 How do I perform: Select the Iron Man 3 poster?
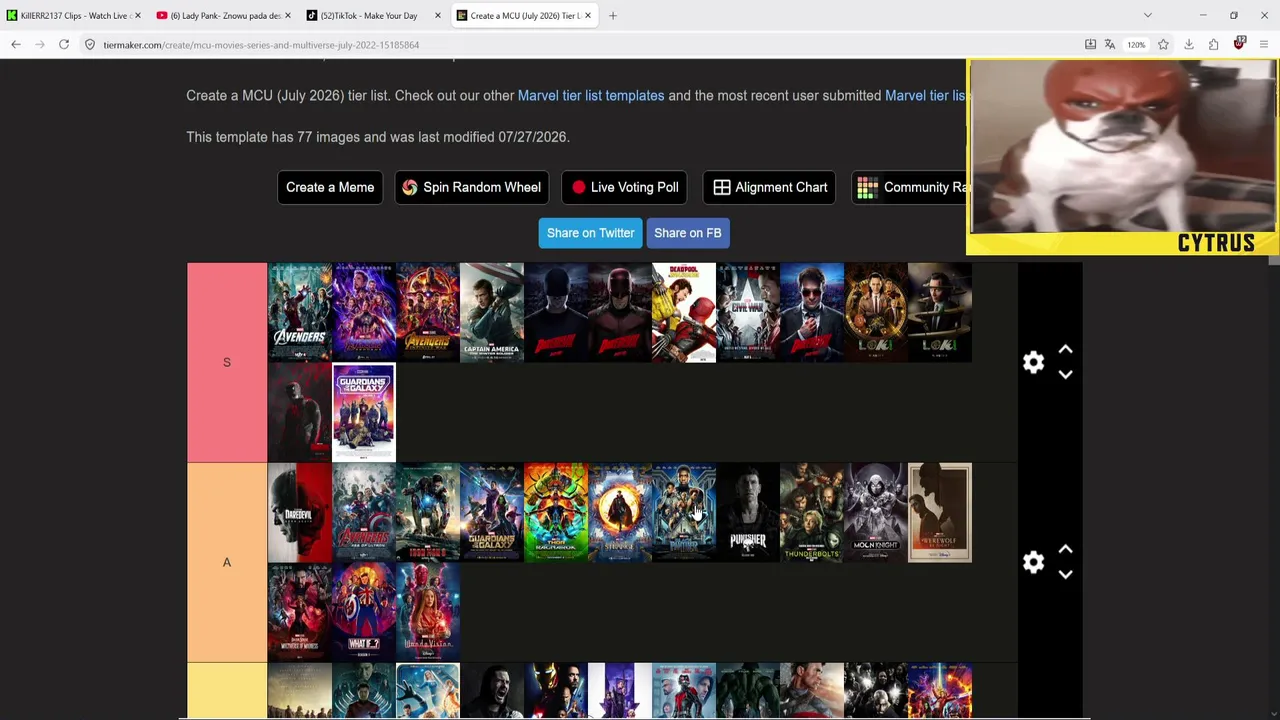[x=428, y=512]
